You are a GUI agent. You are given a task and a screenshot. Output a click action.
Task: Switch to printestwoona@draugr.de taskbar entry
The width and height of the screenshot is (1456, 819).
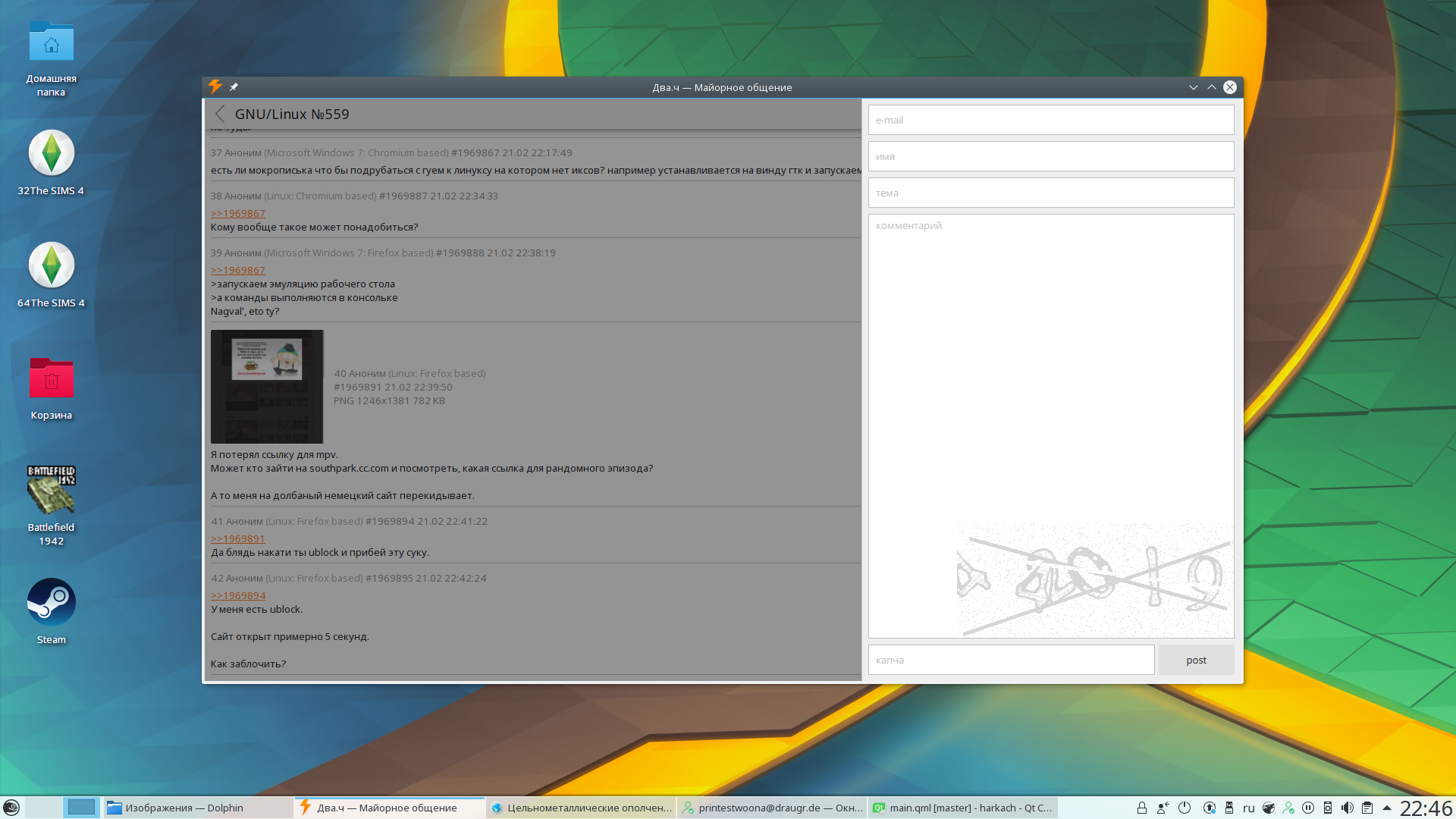[x=772, y=808]
